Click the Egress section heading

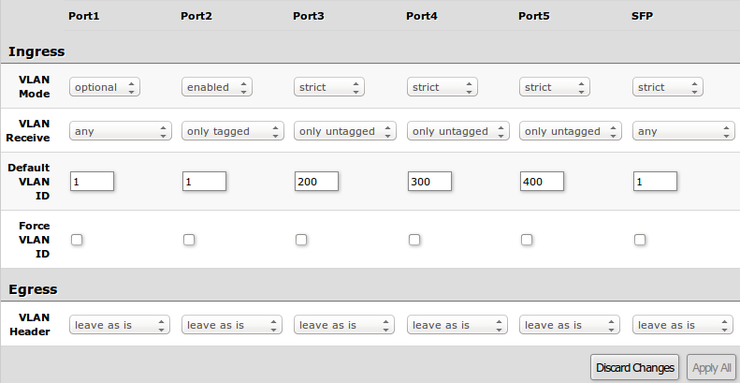click(33, 289)
